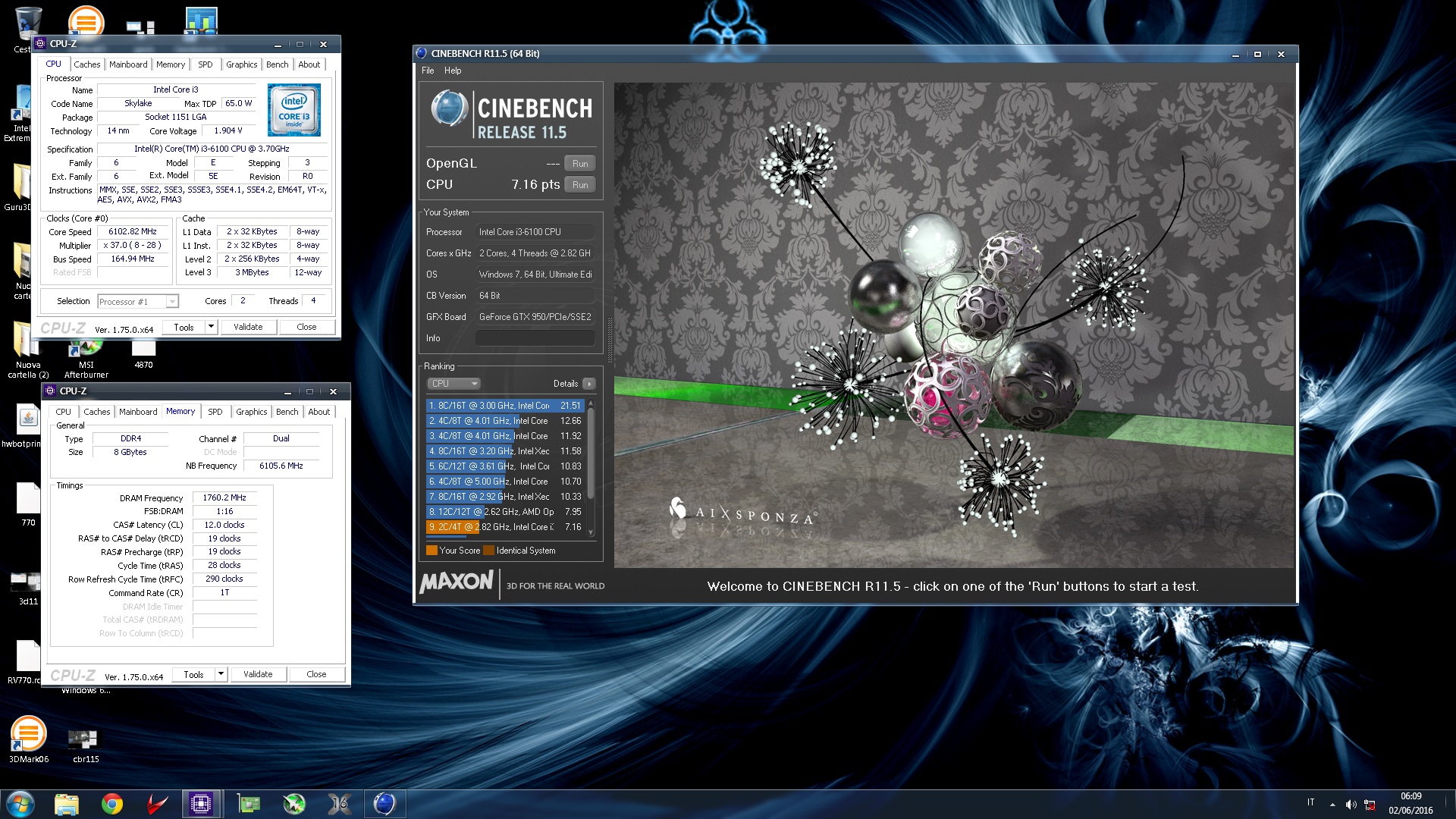Click the orange Your Score swatch
The width and height of the screenshot is (1456, 819).
pos(431,551)
